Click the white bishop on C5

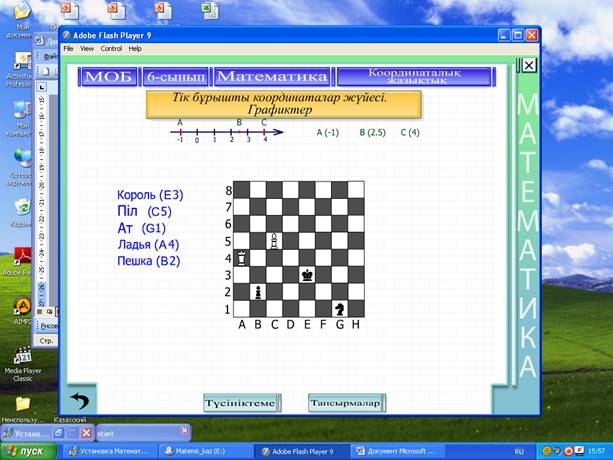(275, 240)
